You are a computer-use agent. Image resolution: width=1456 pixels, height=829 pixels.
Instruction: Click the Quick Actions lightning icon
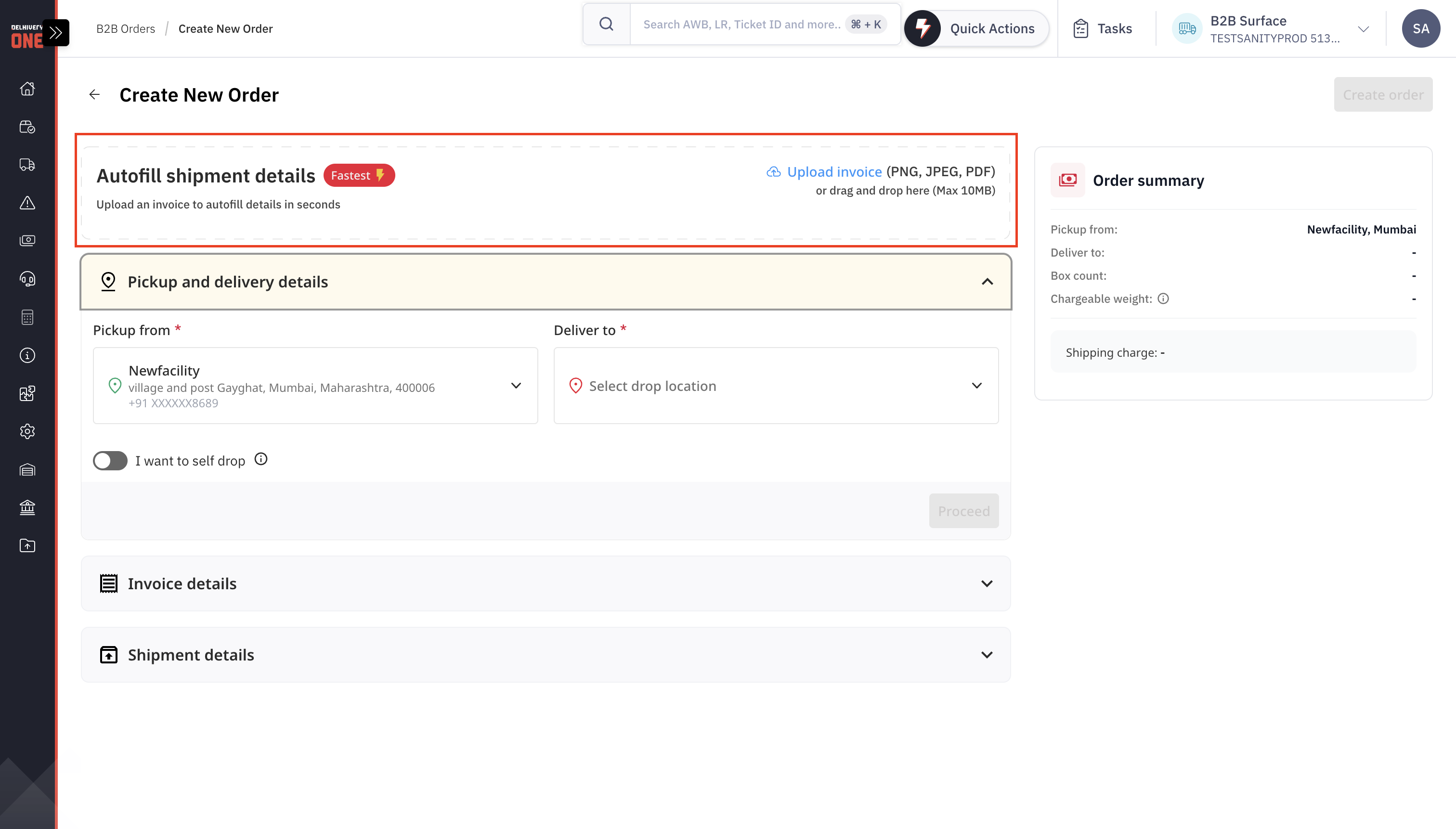[923, 28]
